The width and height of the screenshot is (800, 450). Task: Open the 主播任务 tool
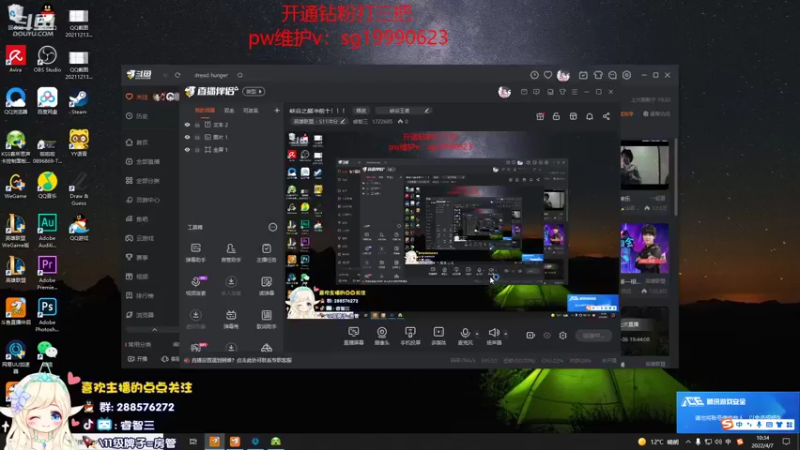pyautogui.click(x=266, y=253)
